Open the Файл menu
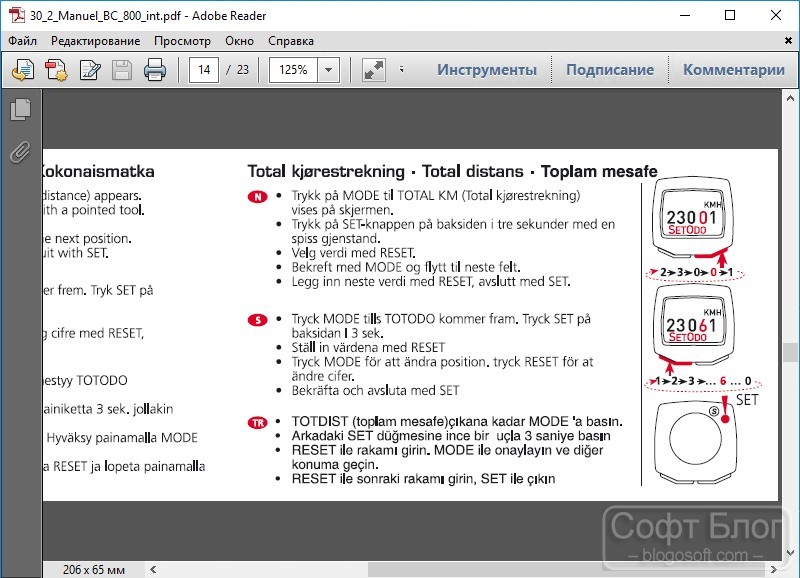The height and width of the screenshot is (578, 800). (22, 41)
